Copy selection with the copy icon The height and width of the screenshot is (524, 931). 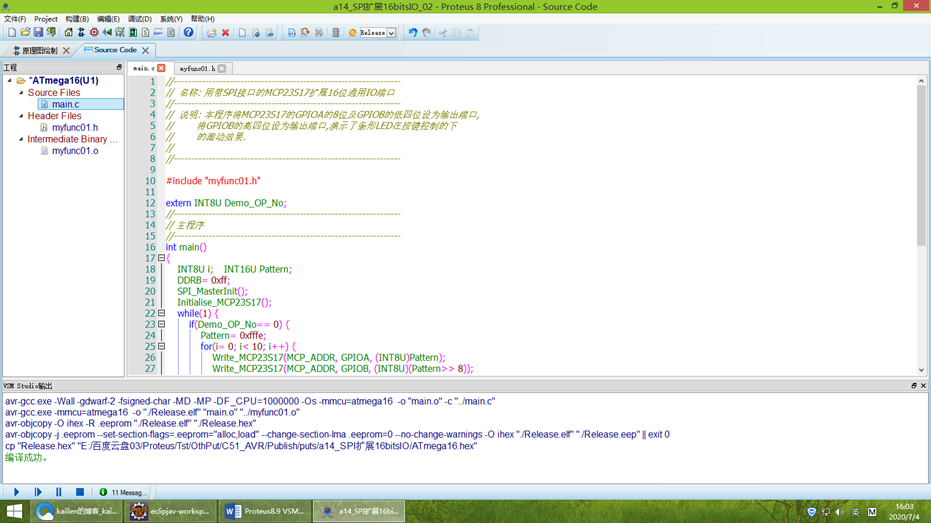(457, 33)
